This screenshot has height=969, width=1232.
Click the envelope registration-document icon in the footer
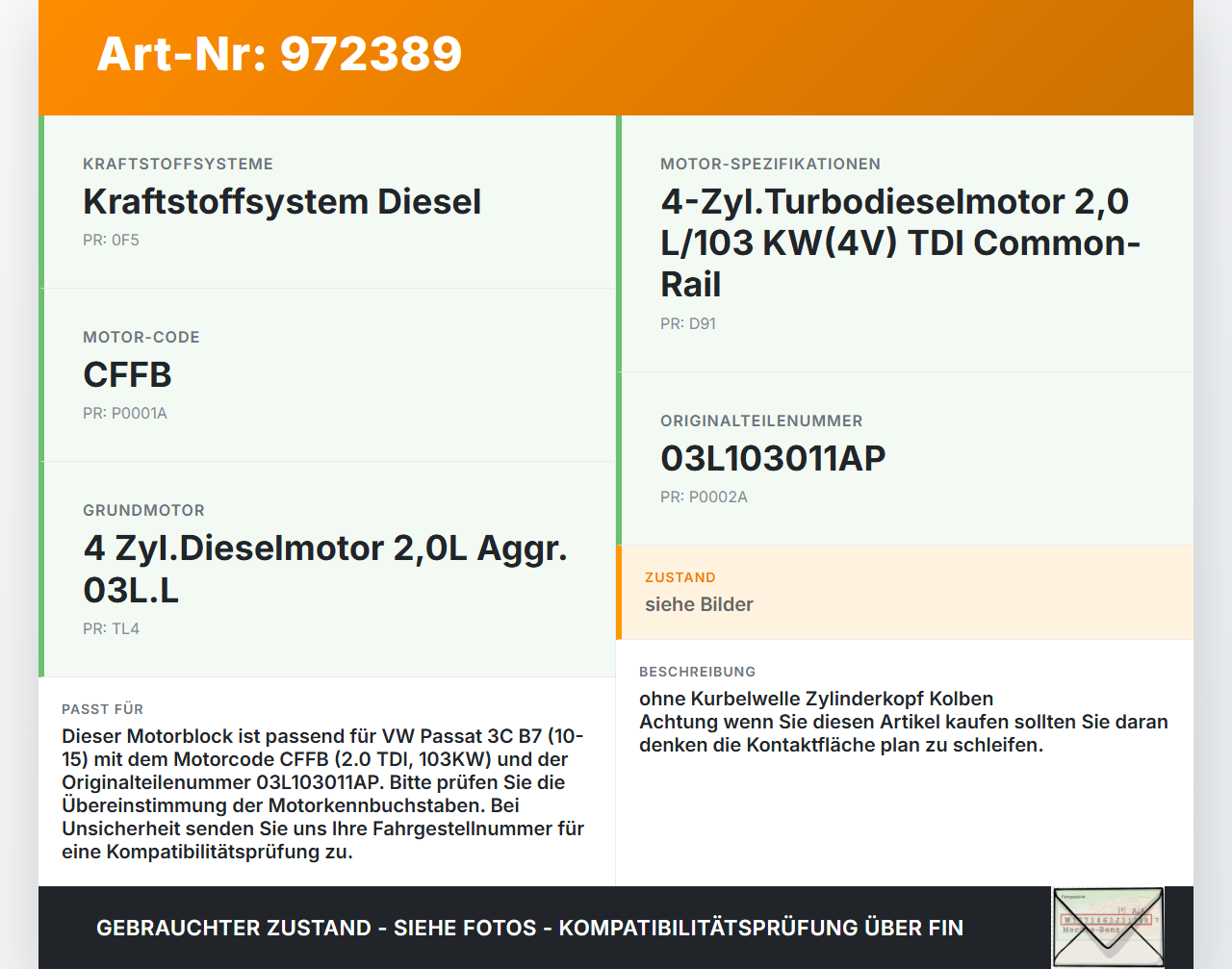[1108, 928]
